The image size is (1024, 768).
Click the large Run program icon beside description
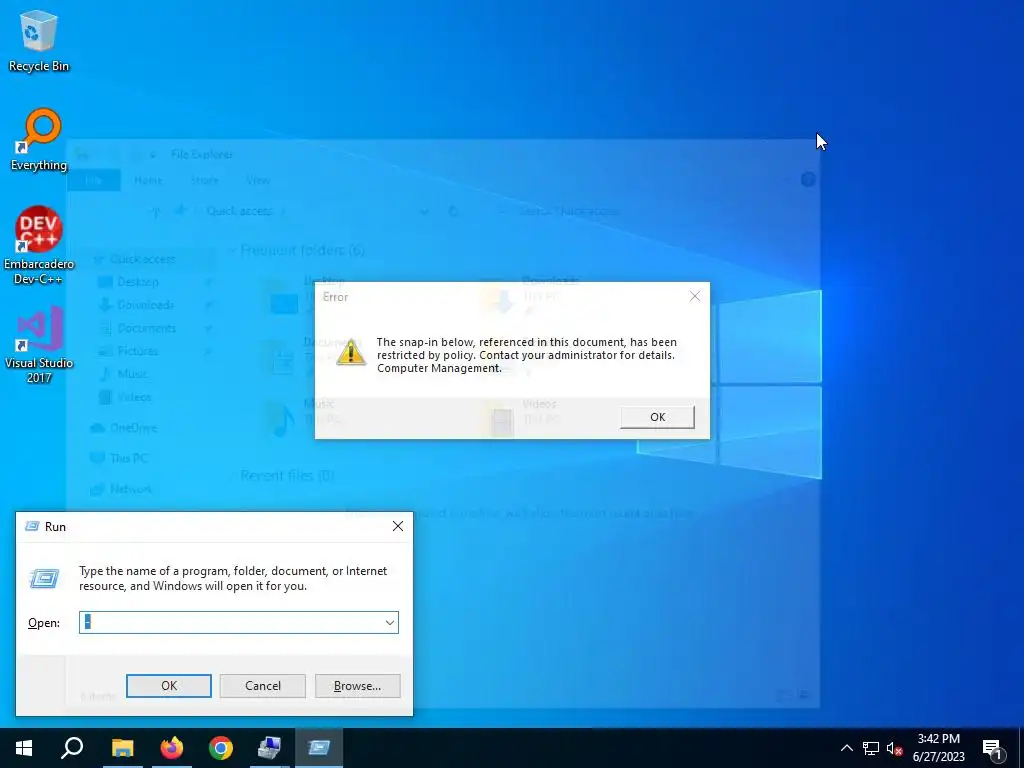tap(44, 578)
